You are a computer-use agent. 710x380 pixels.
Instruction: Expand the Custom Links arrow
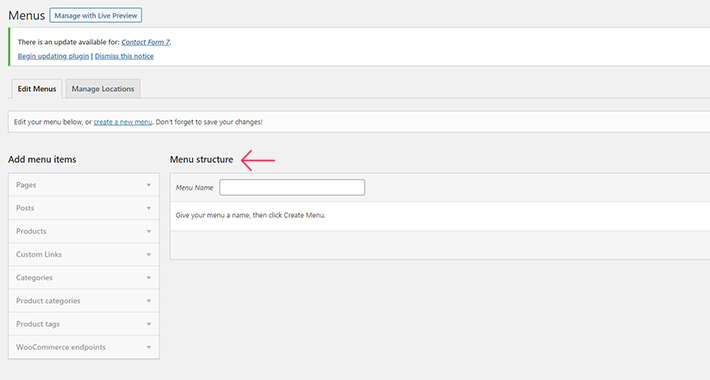click(149, 255)
